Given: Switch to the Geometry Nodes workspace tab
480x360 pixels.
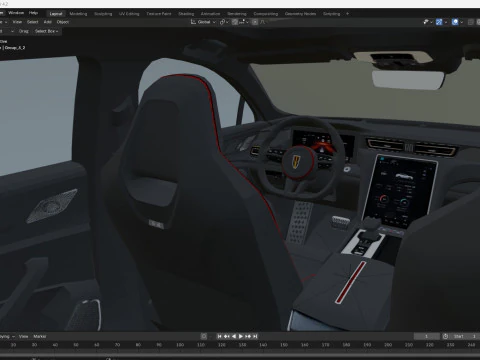Looking at the screenshot, I should pos(300,14).
